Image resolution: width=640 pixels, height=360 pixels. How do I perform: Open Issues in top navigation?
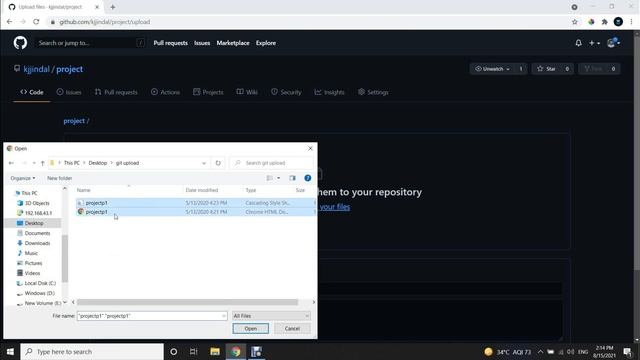pos(202,43)
